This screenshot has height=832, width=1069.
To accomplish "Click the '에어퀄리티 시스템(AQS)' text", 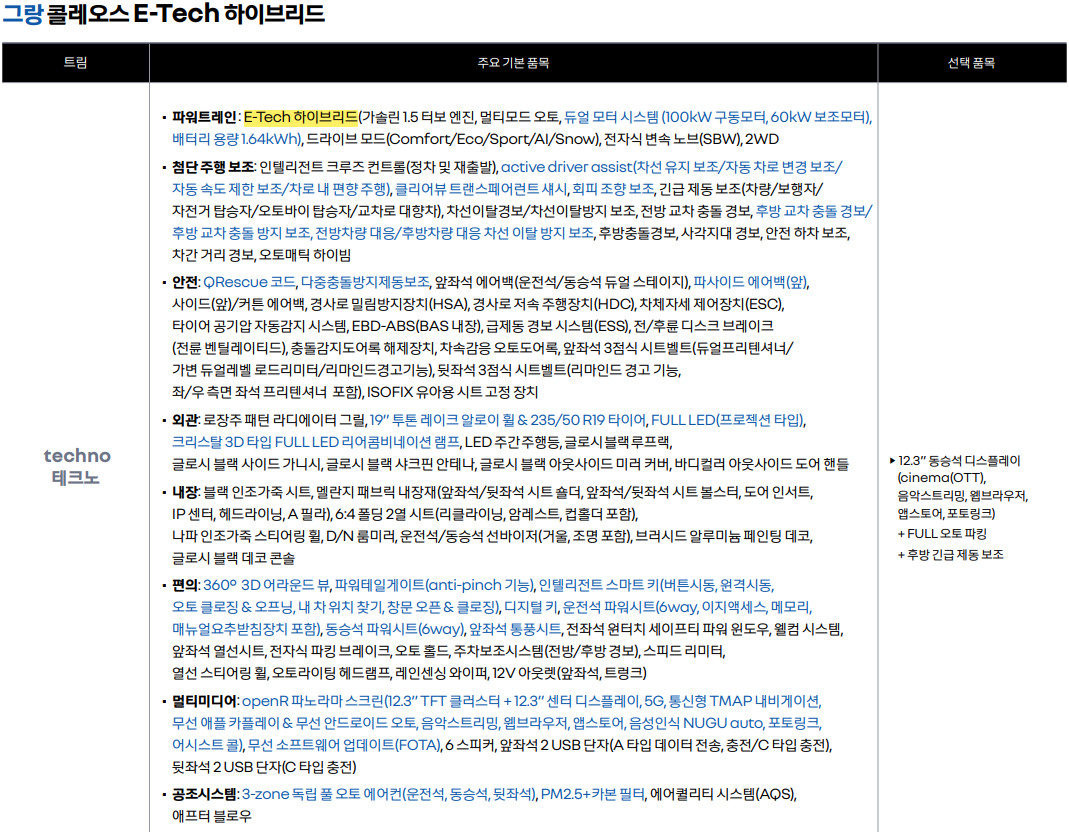I will coord(722,794).
